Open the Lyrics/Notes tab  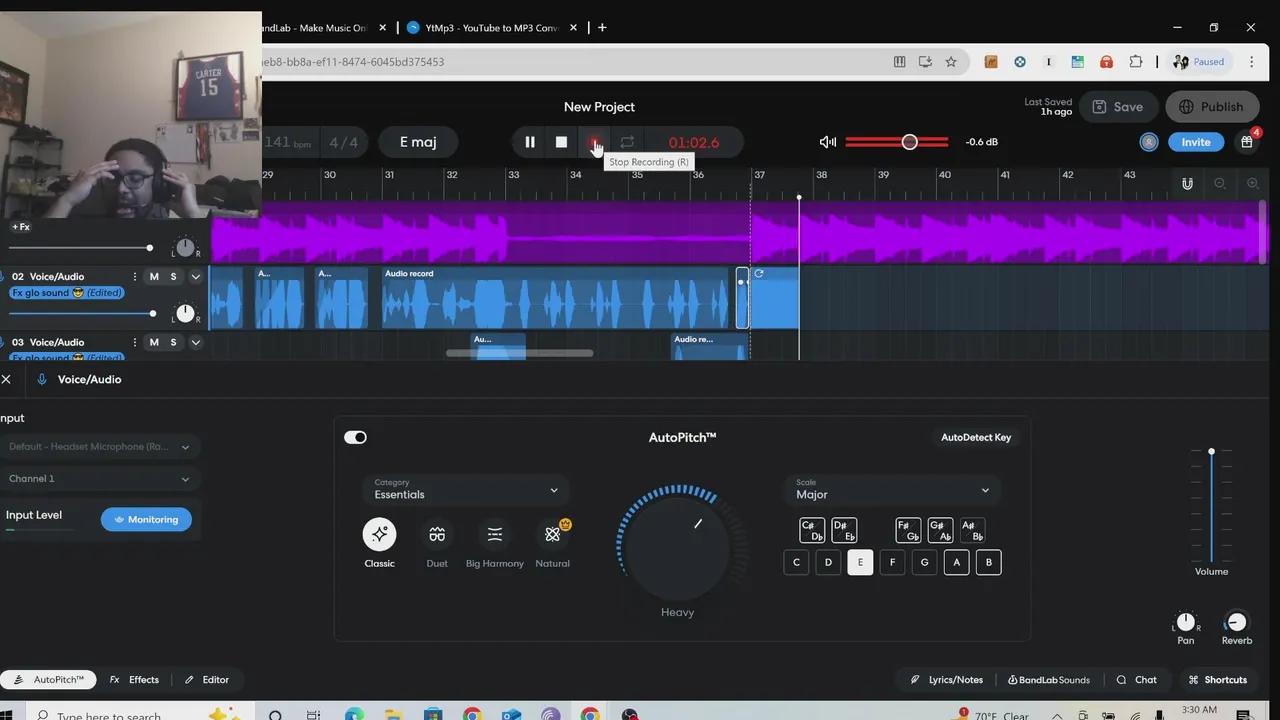tap(946, 679)
